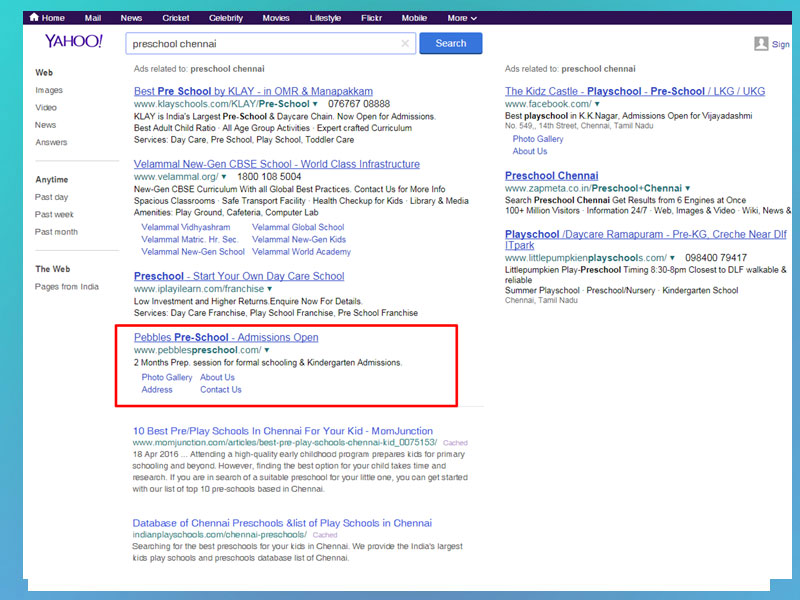Open Flickr in the top navigation
The width and height of the screenshot is (800, 600).
pos(371,18)
